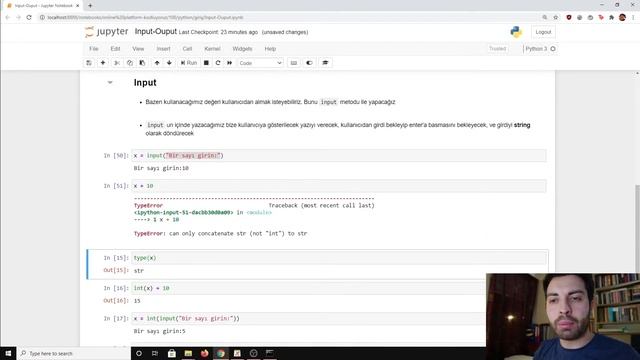Open Cortana circle on taskbar
The height and width of the screenshot is (360, 640).
[x=139, y=353]
